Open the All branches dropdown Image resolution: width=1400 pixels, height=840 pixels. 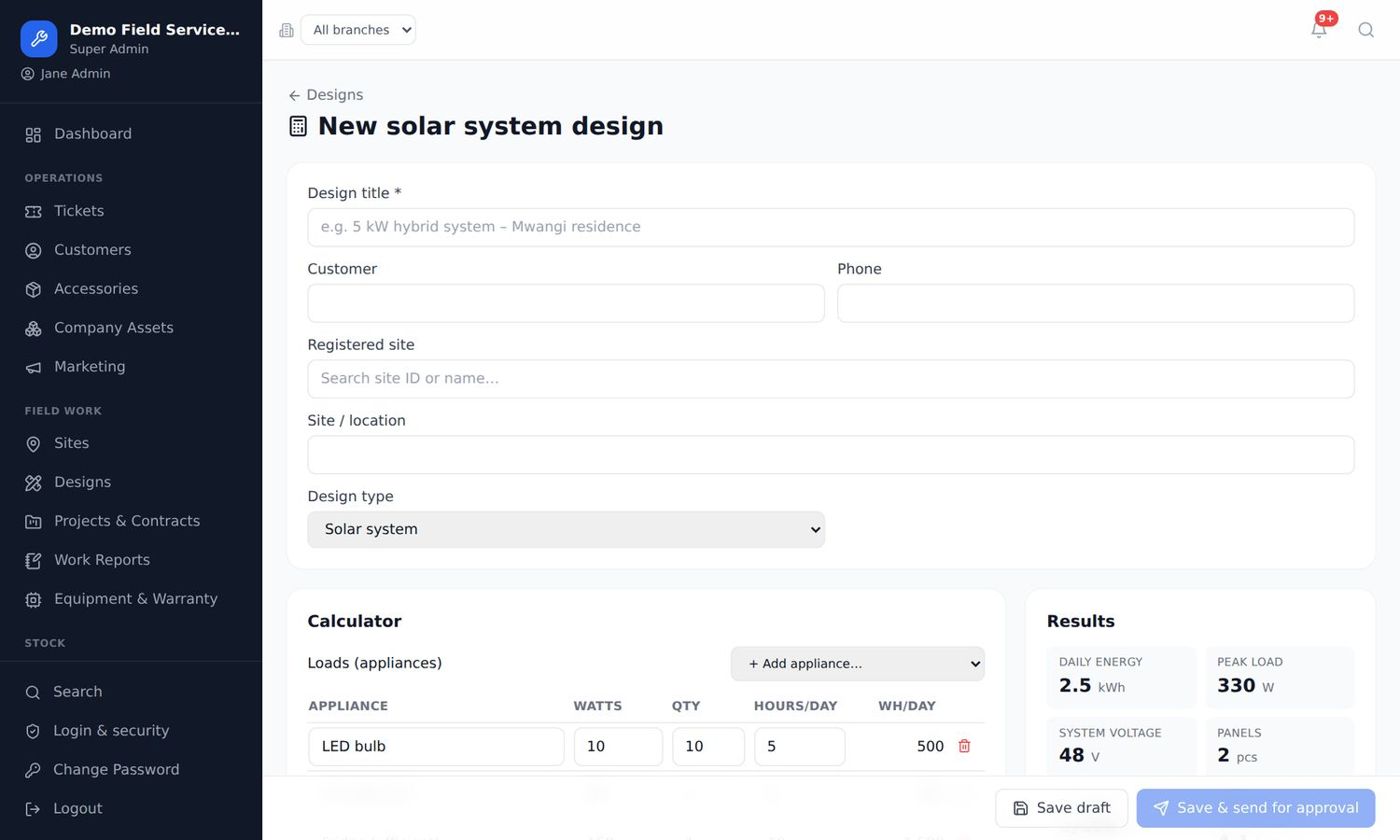[x=358, y=30]
